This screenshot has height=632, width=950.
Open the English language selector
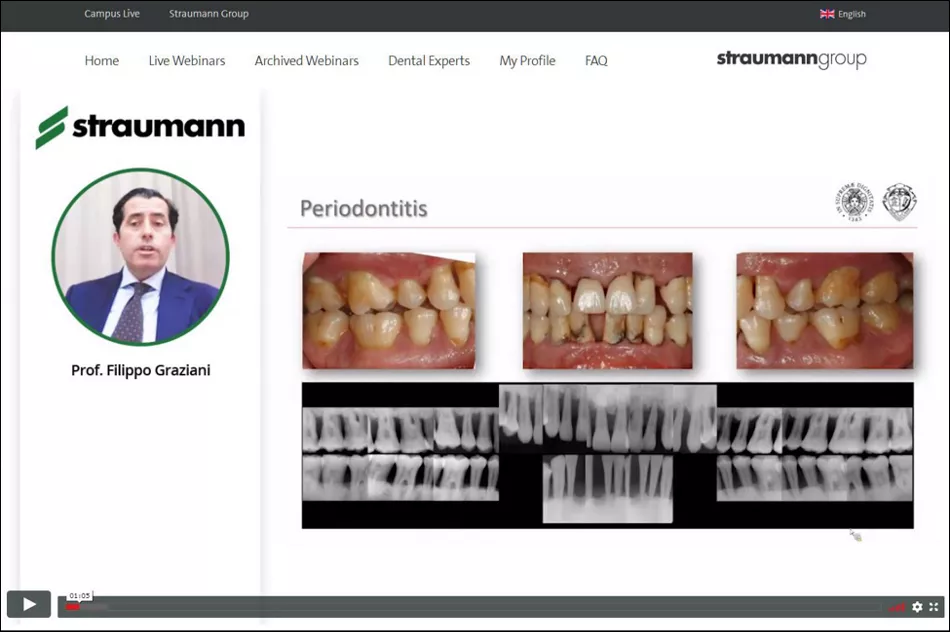pos(852,14)
